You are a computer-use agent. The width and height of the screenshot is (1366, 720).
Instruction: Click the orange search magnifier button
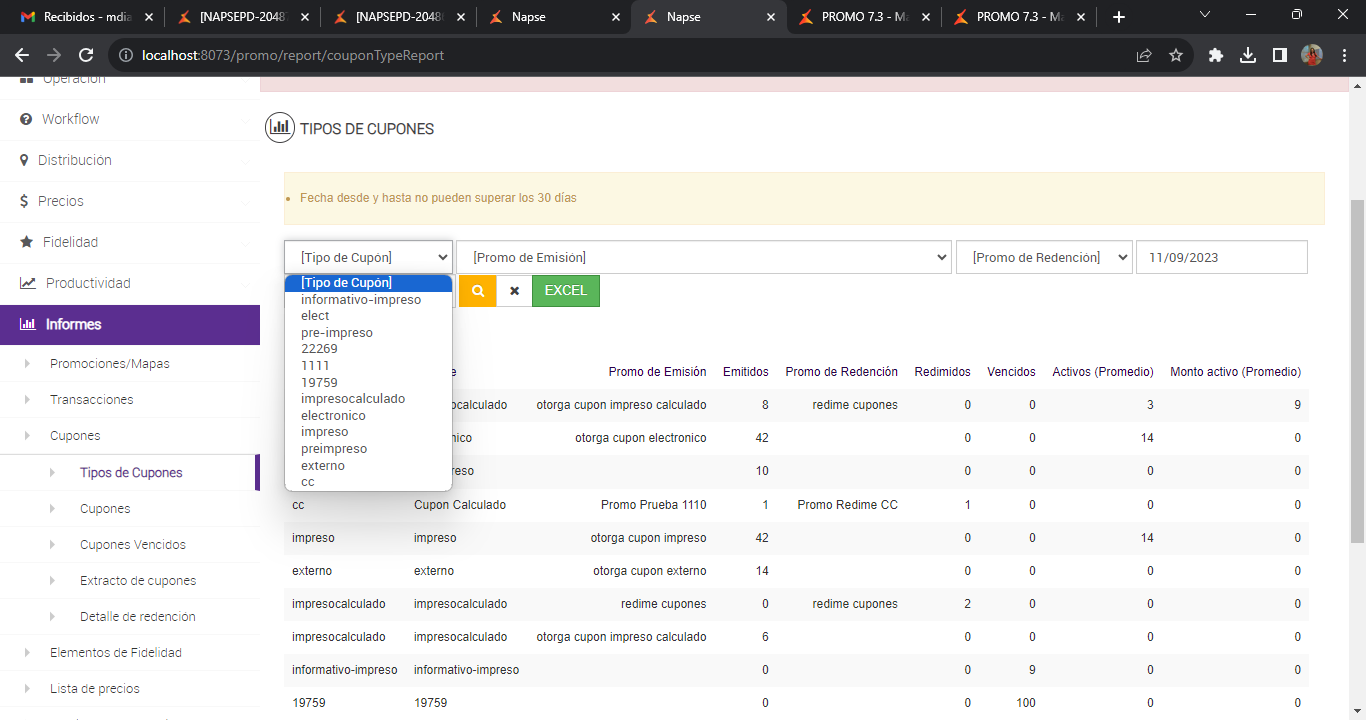pos(478,291)
